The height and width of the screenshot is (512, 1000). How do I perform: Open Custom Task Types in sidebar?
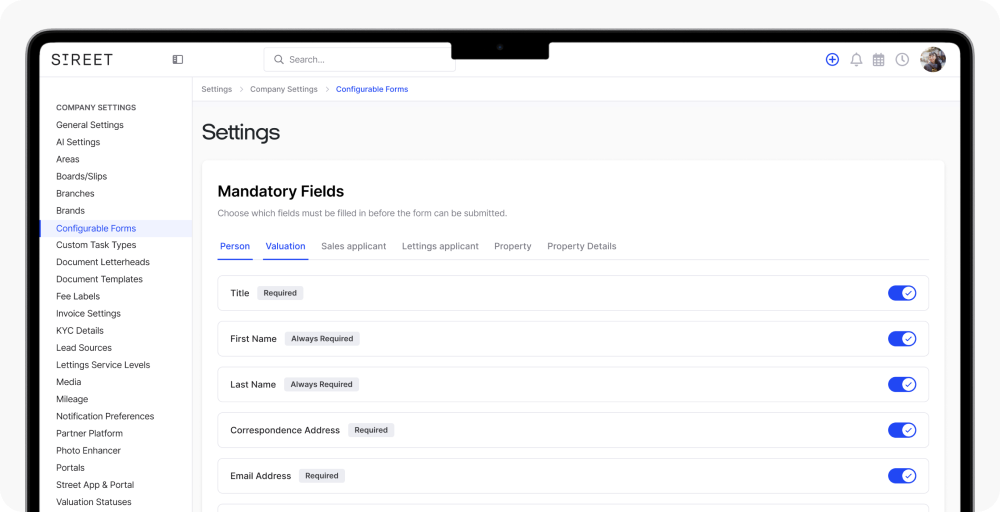click(96, 245)
